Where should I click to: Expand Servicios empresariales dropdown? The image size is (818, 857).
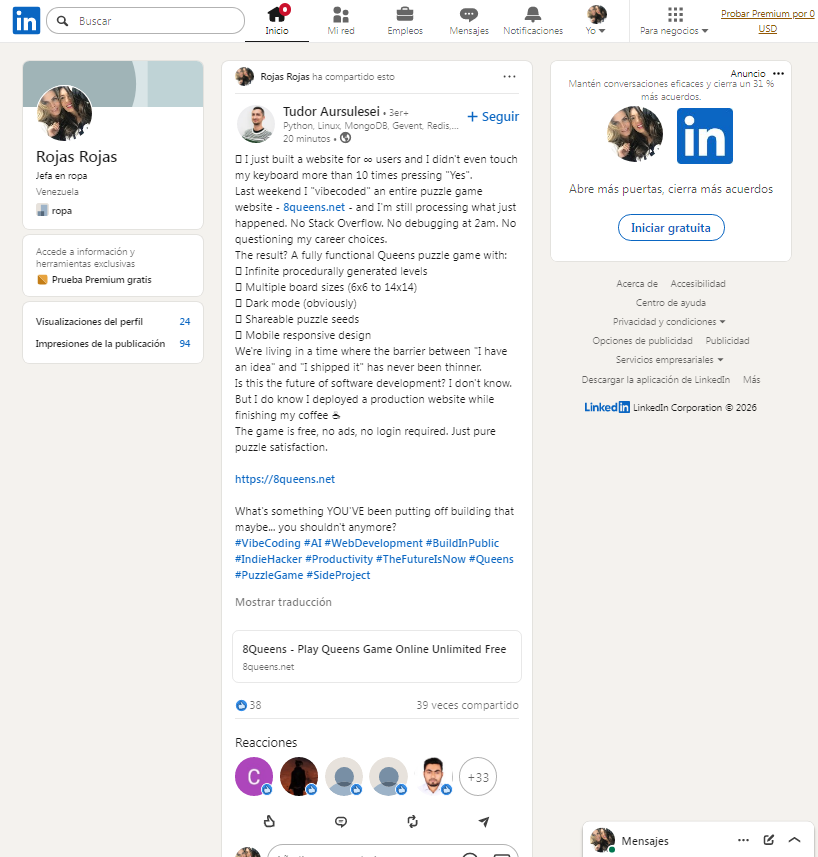pos(669,360)
